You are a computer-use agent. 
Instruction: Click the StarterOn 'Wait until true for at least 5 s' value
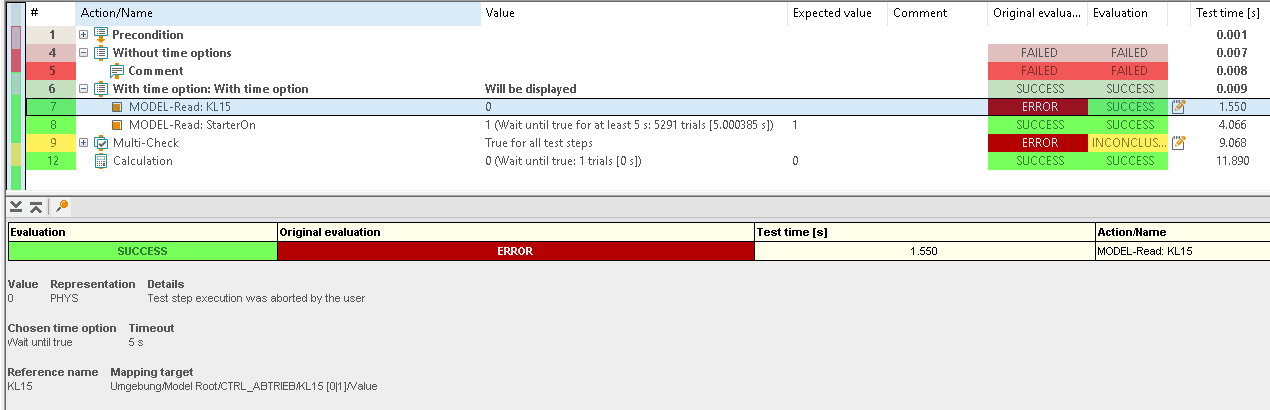tap(630, 125)
